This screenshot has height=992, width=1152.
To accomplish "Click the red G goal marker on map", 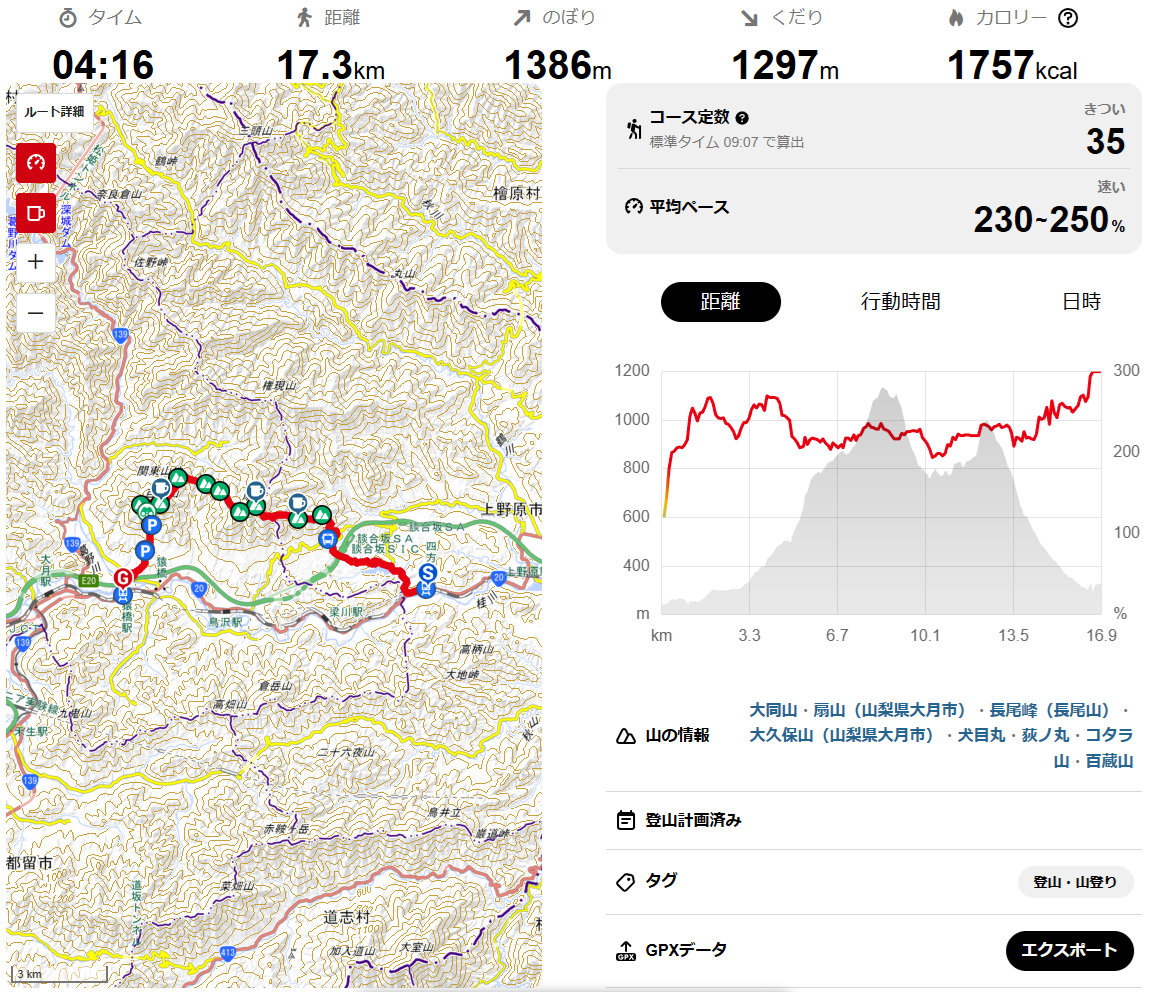I will 123,578.
